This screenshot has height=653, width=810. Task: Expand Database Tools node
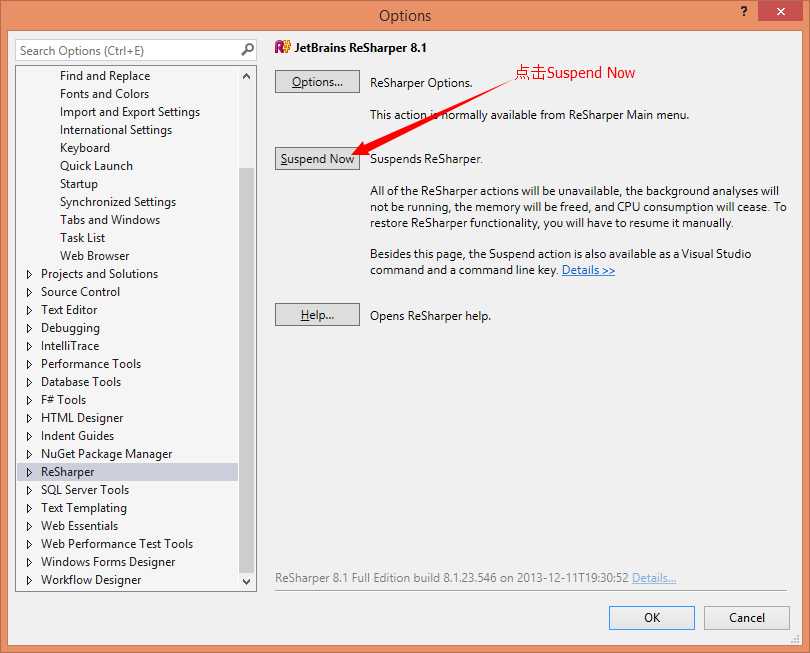point(29,382)
